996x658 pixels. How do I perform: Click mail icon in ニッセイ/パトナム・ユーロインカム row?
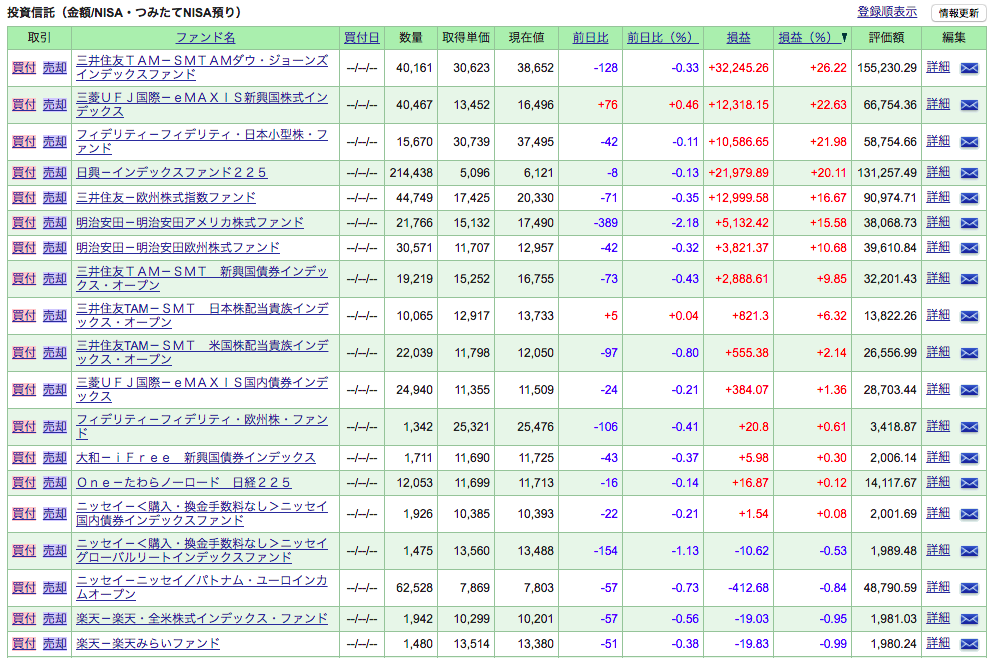[x=969, y=588]
